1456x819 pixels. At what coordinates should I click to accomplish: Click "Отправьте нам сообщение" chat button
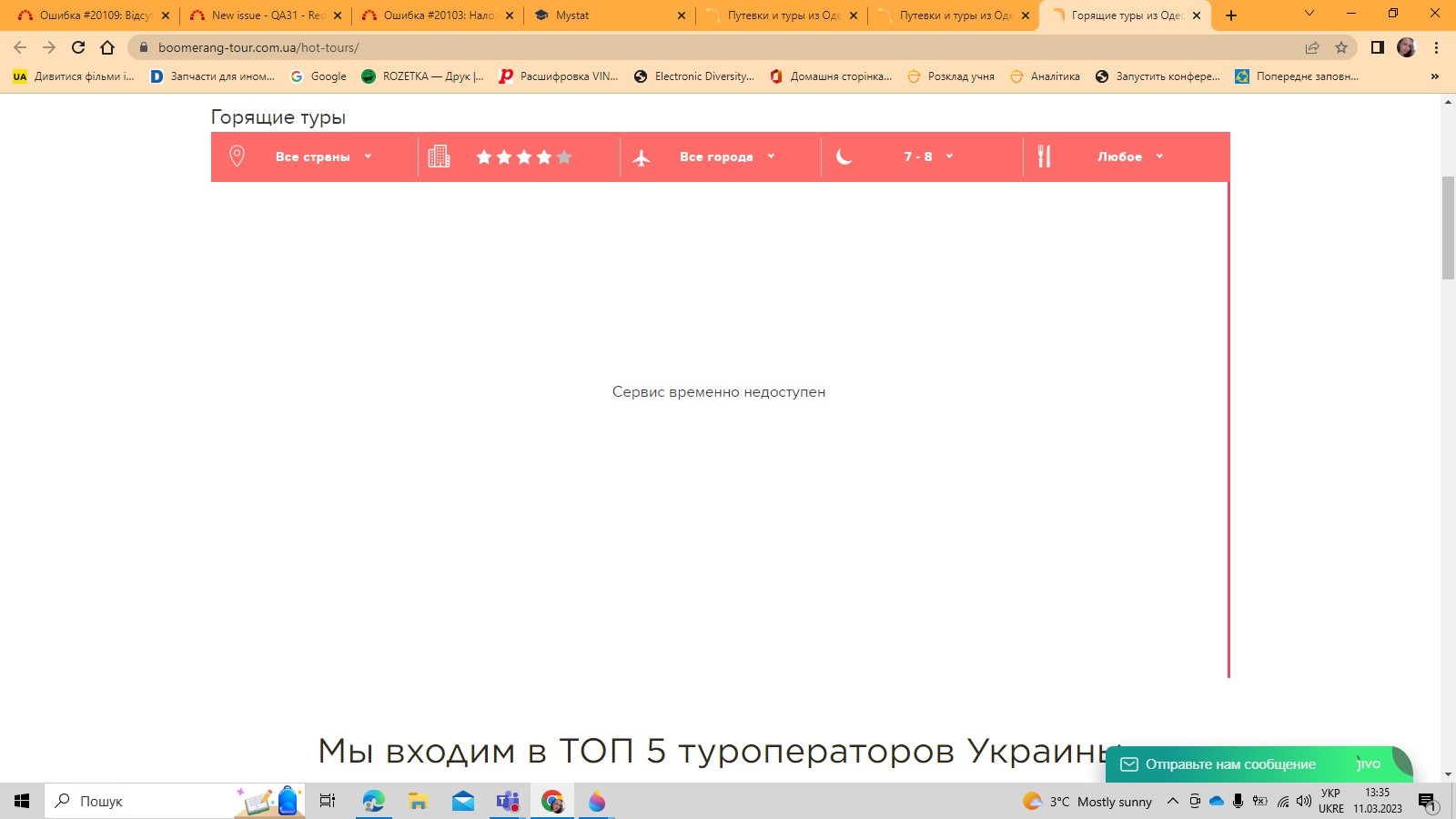(1230, 764)
